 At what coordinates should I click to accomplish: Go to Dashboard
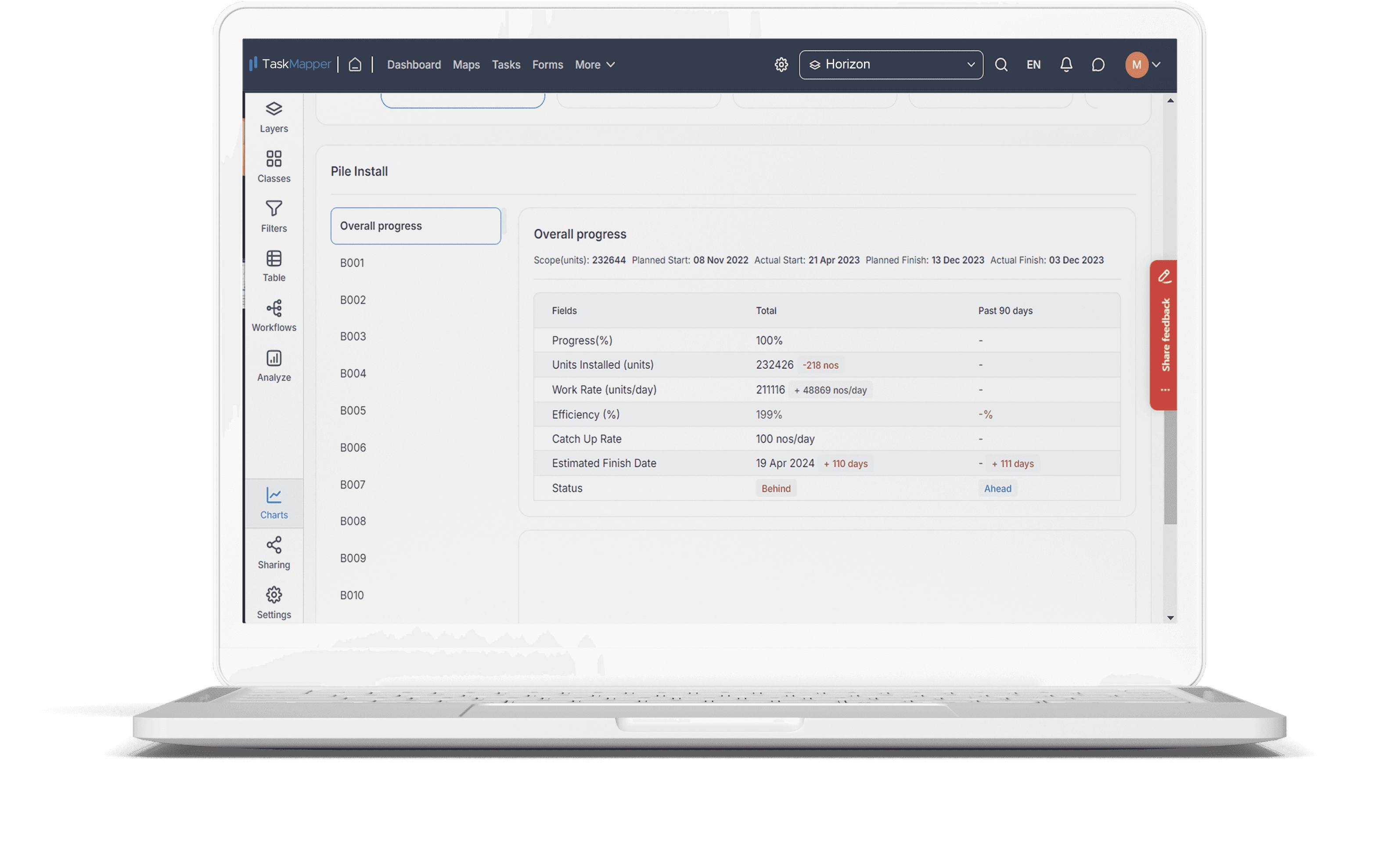[x=414, y=65]
